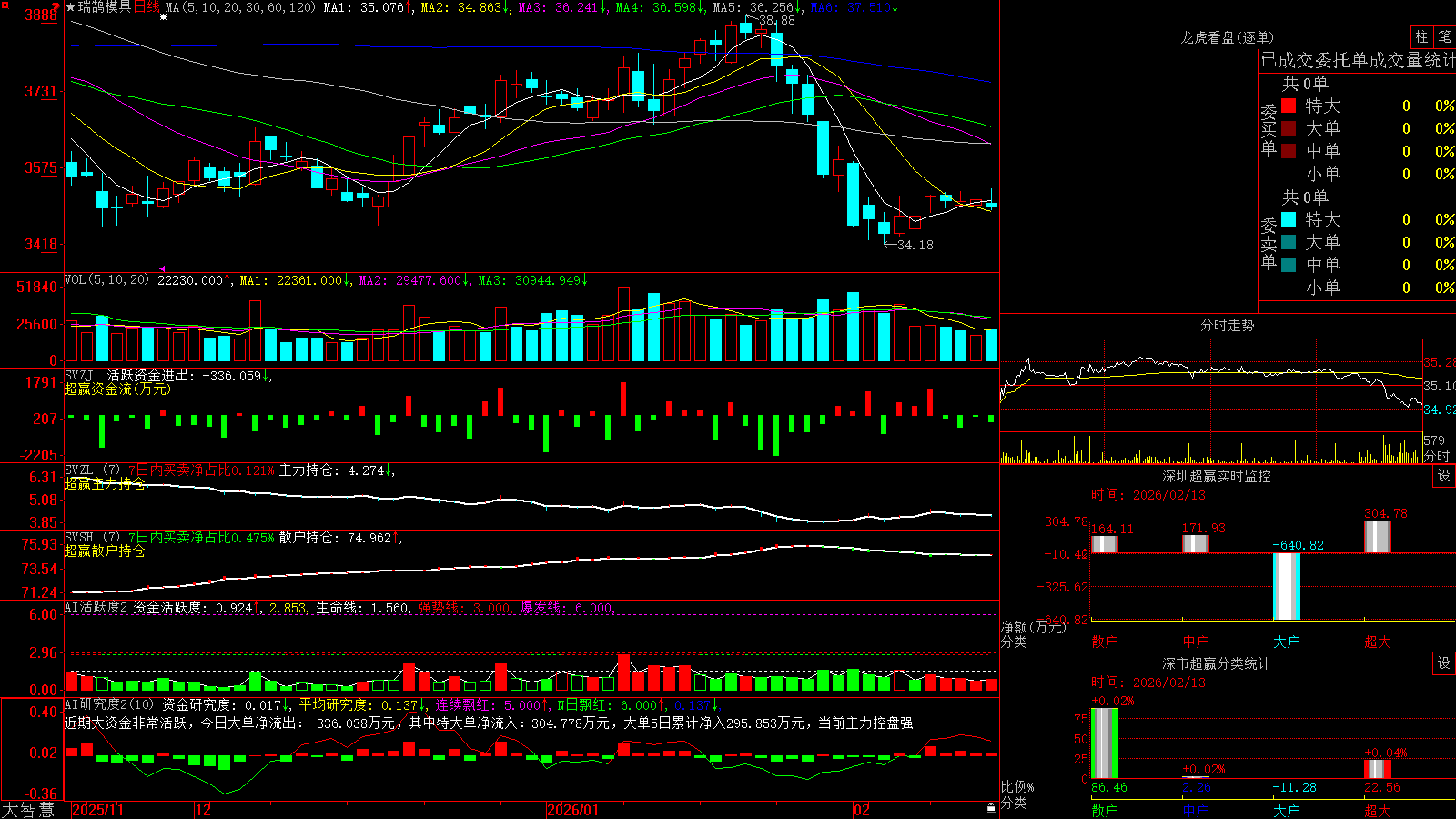
Task: Click the 深市超赢分类统计 panel title
Action: coord(1217,663)
